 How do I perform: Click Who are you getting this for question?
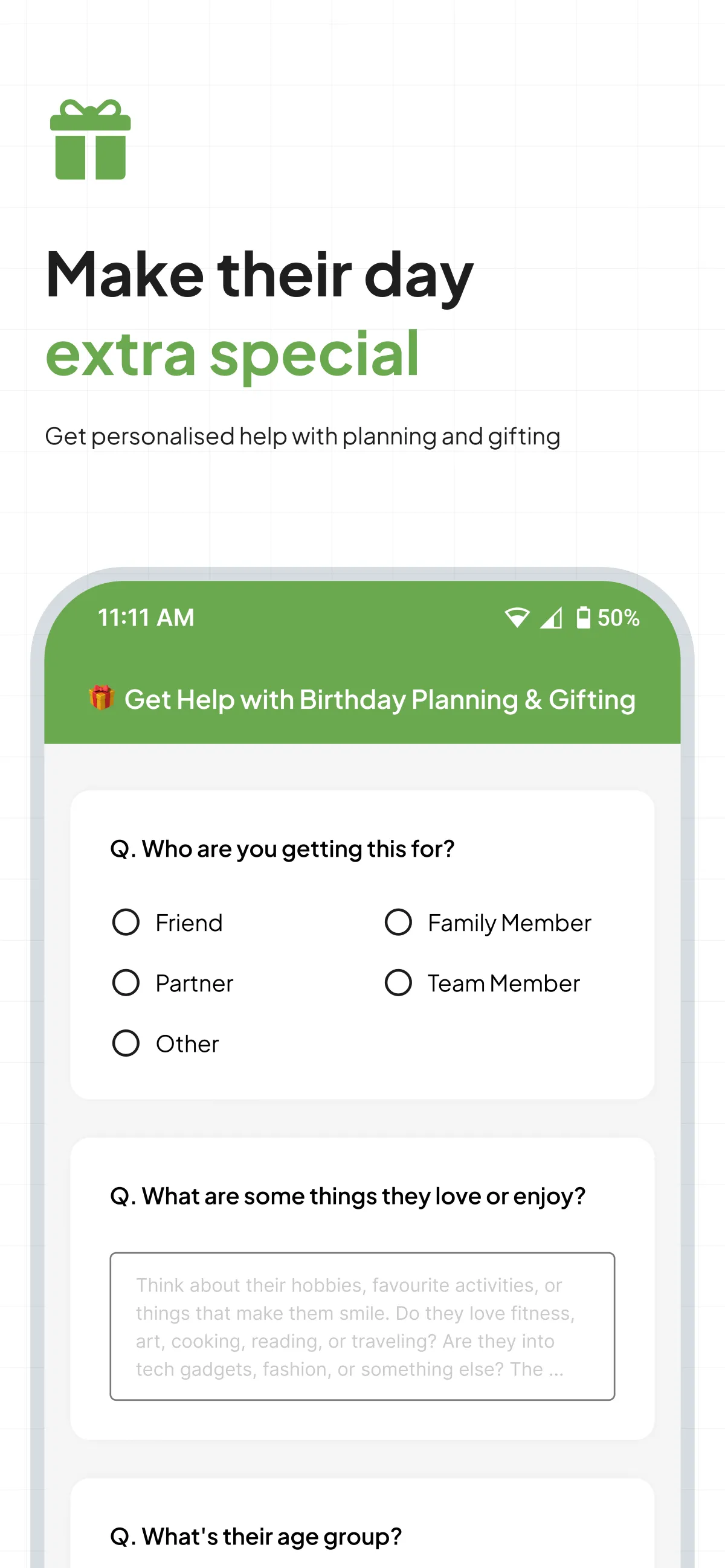(282, 848)
